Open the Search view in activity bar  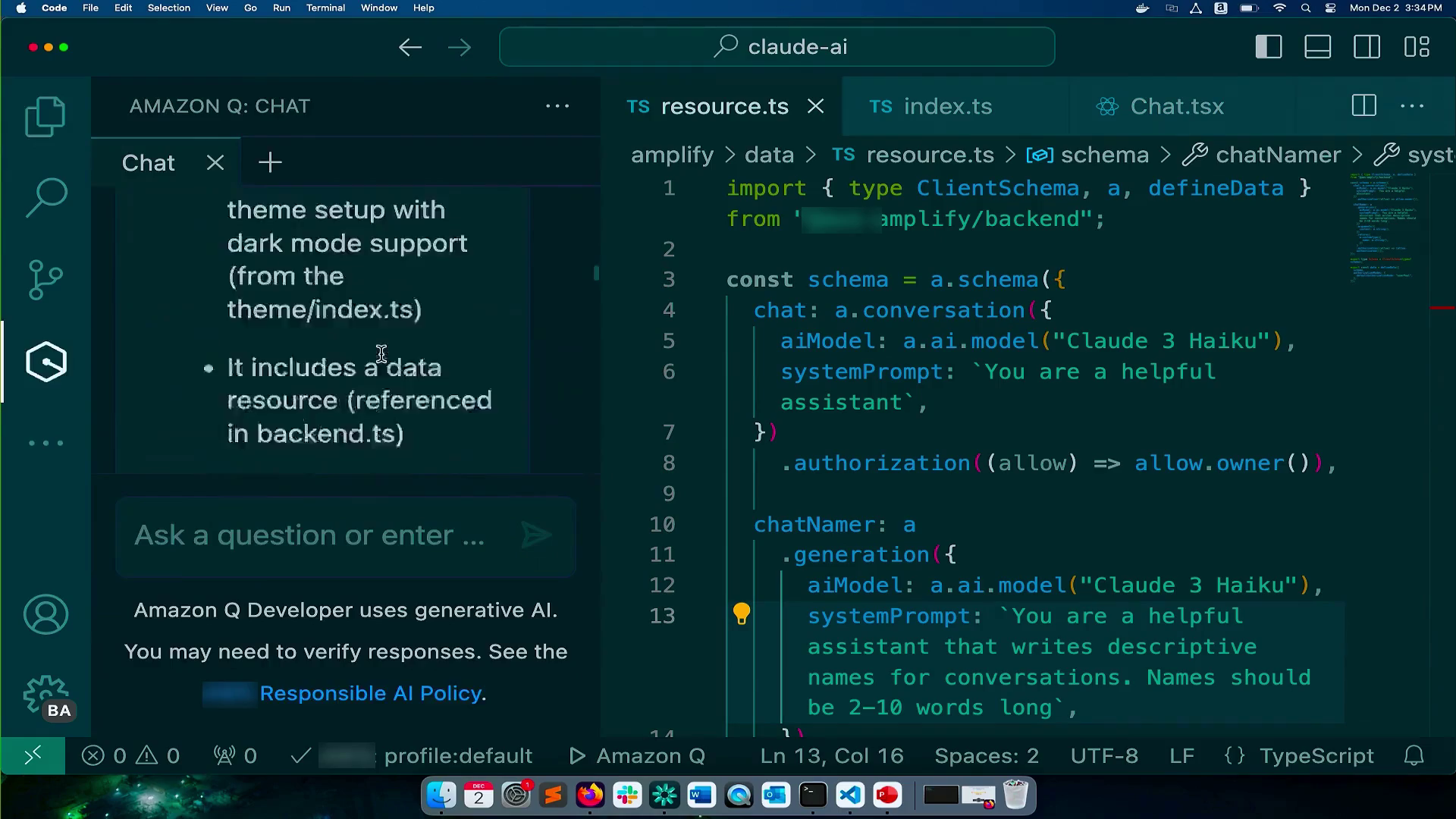click(45, 198)
